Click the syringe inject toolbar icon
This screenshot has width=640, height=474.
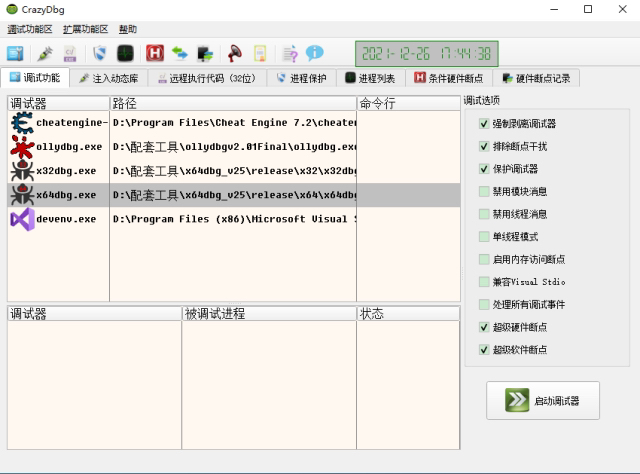point(45,53)
